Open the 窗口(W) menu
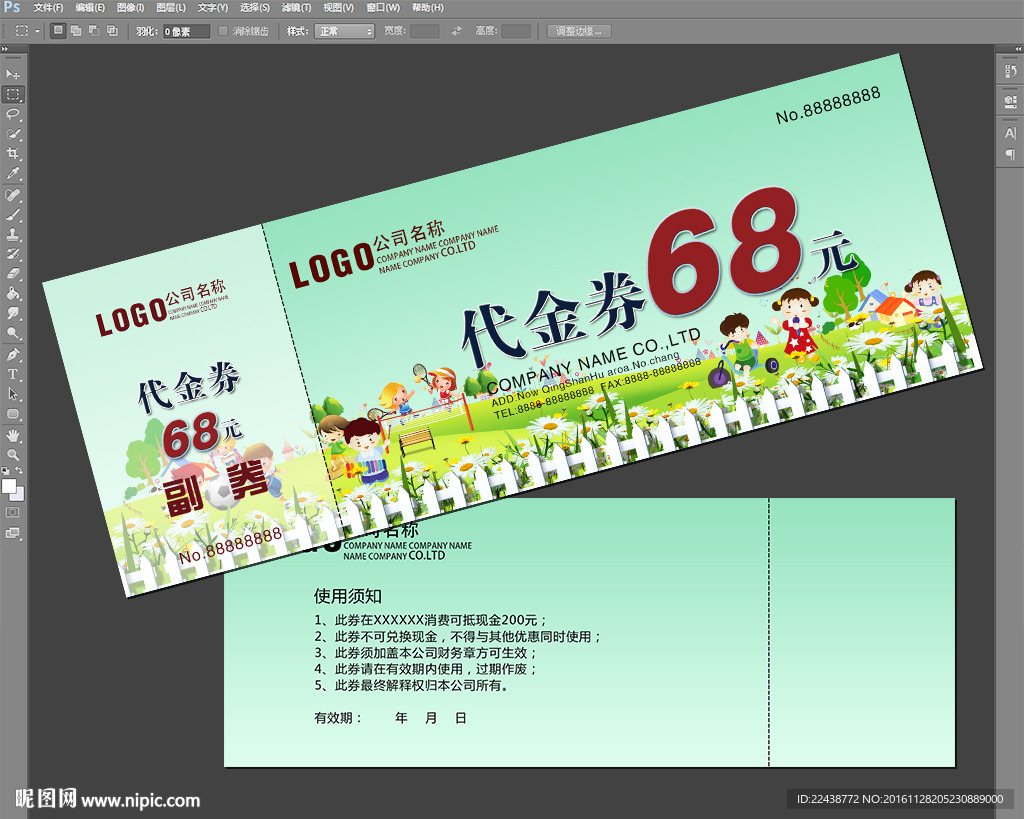 click(382, 8)
